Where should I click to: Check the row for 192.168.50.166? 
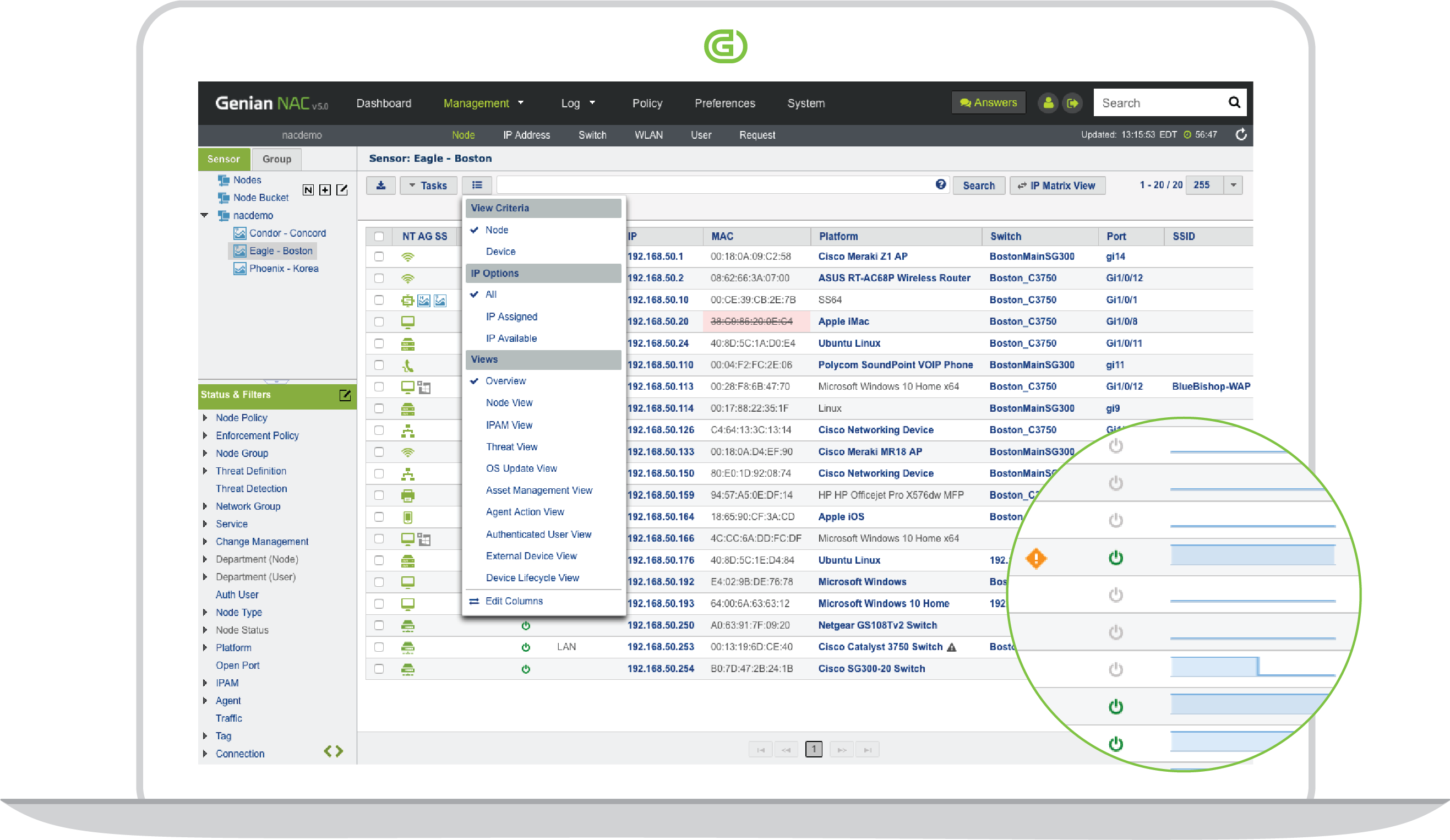379,539
